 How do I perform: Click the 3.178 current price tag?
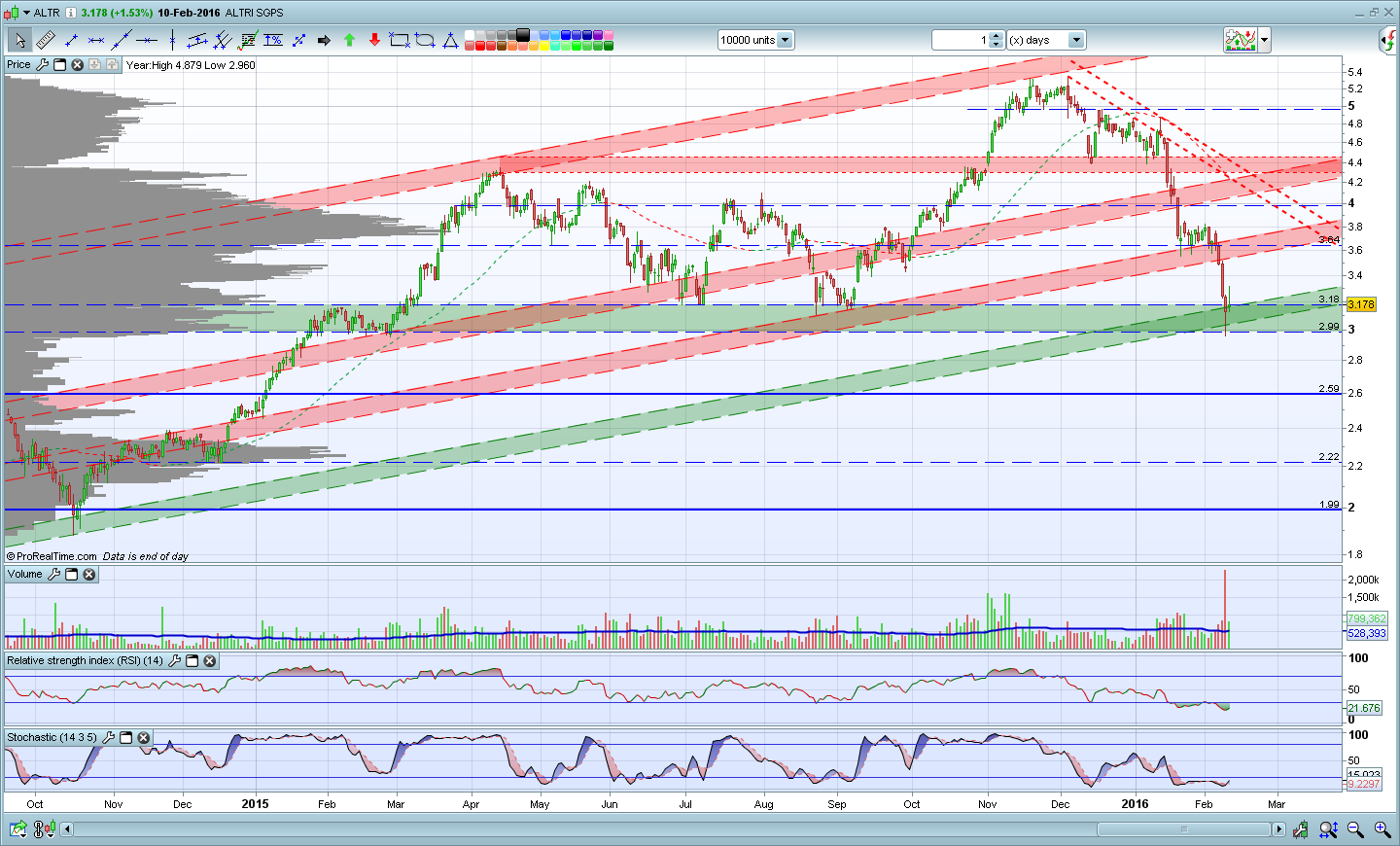1361,304
